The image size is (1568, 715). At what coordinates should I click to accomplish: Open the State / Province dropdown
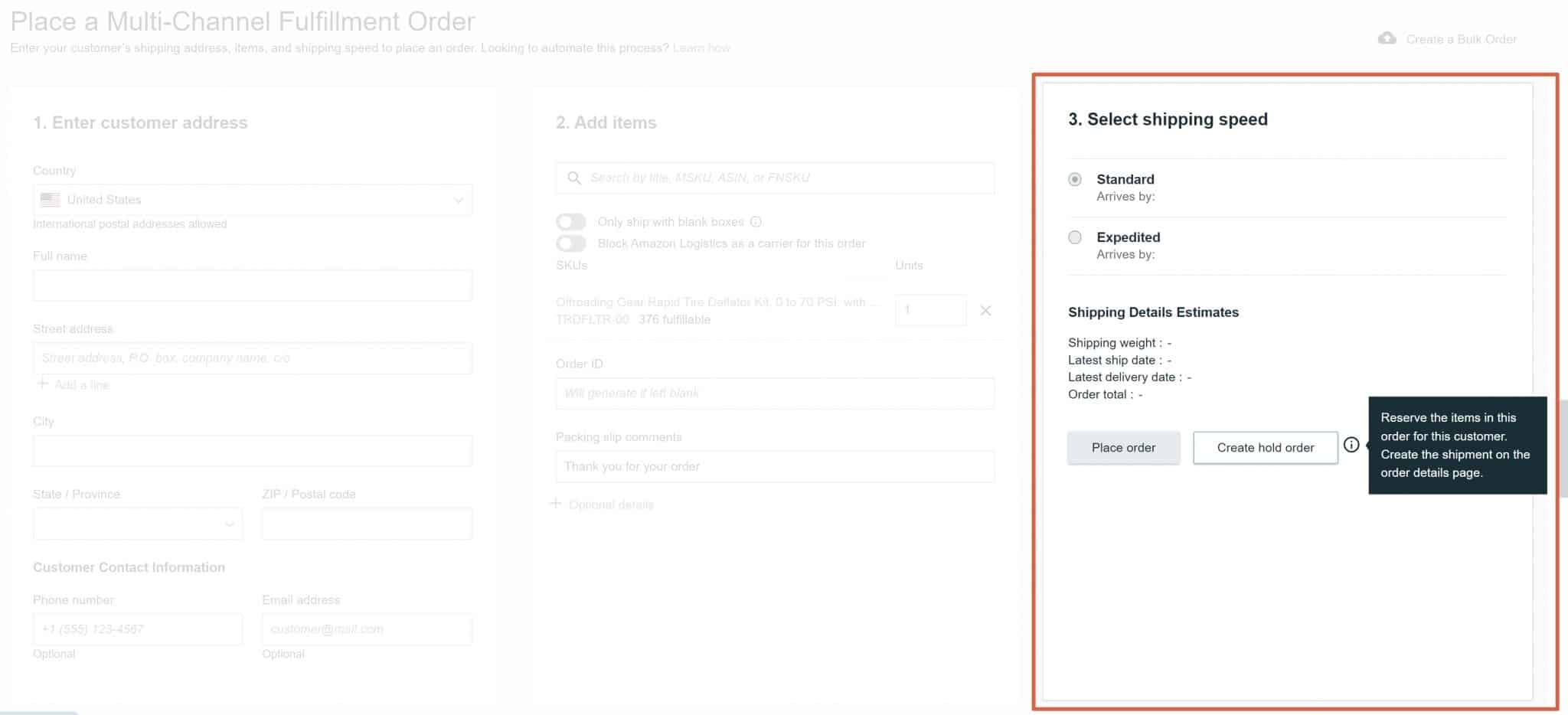point(138,524)
